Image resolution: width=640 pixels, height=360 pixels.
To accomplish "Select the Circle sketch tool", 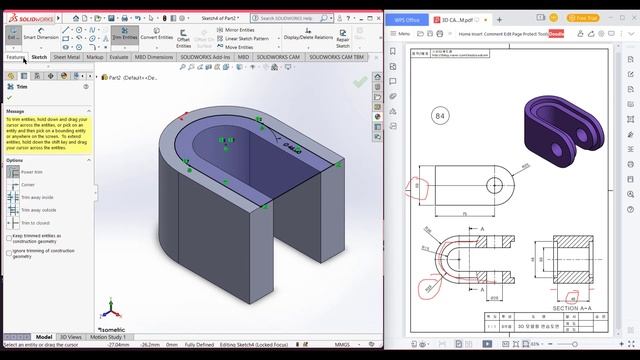I will tap(79, 30).
